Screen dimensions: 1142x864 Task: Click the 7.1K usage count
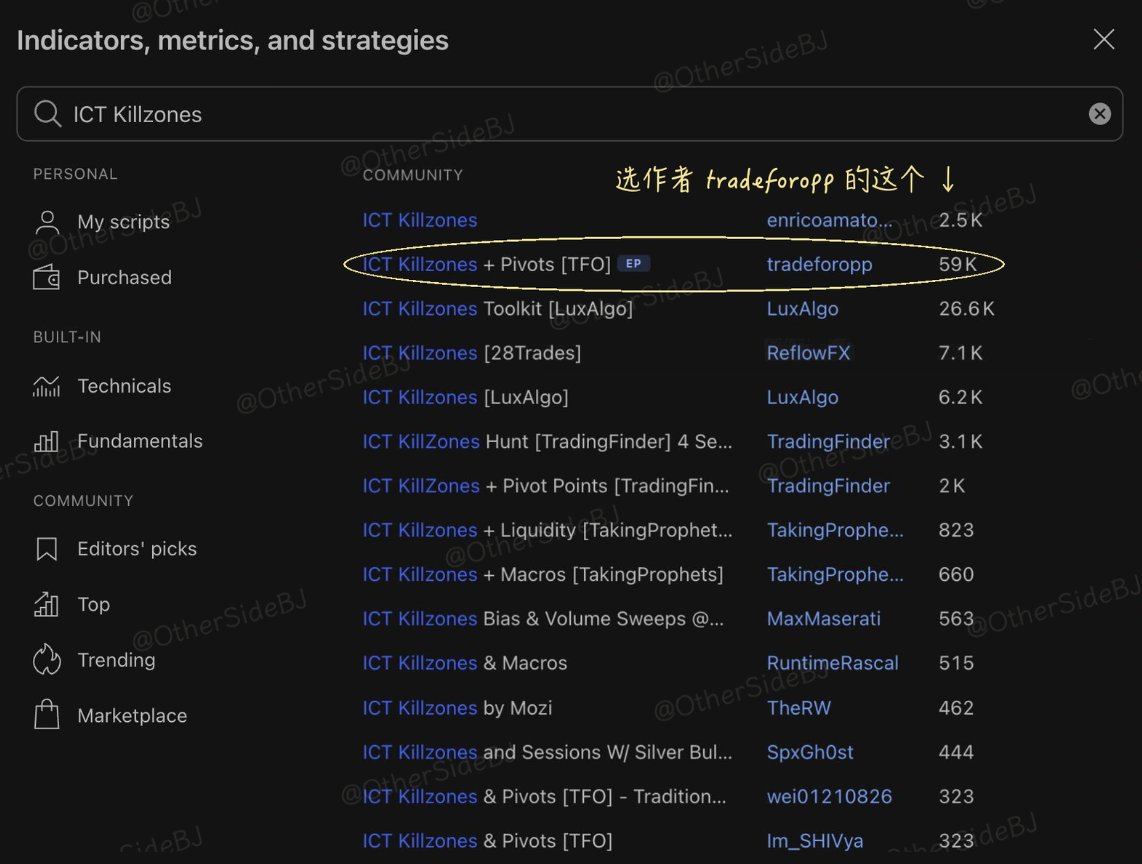[961, 353]
